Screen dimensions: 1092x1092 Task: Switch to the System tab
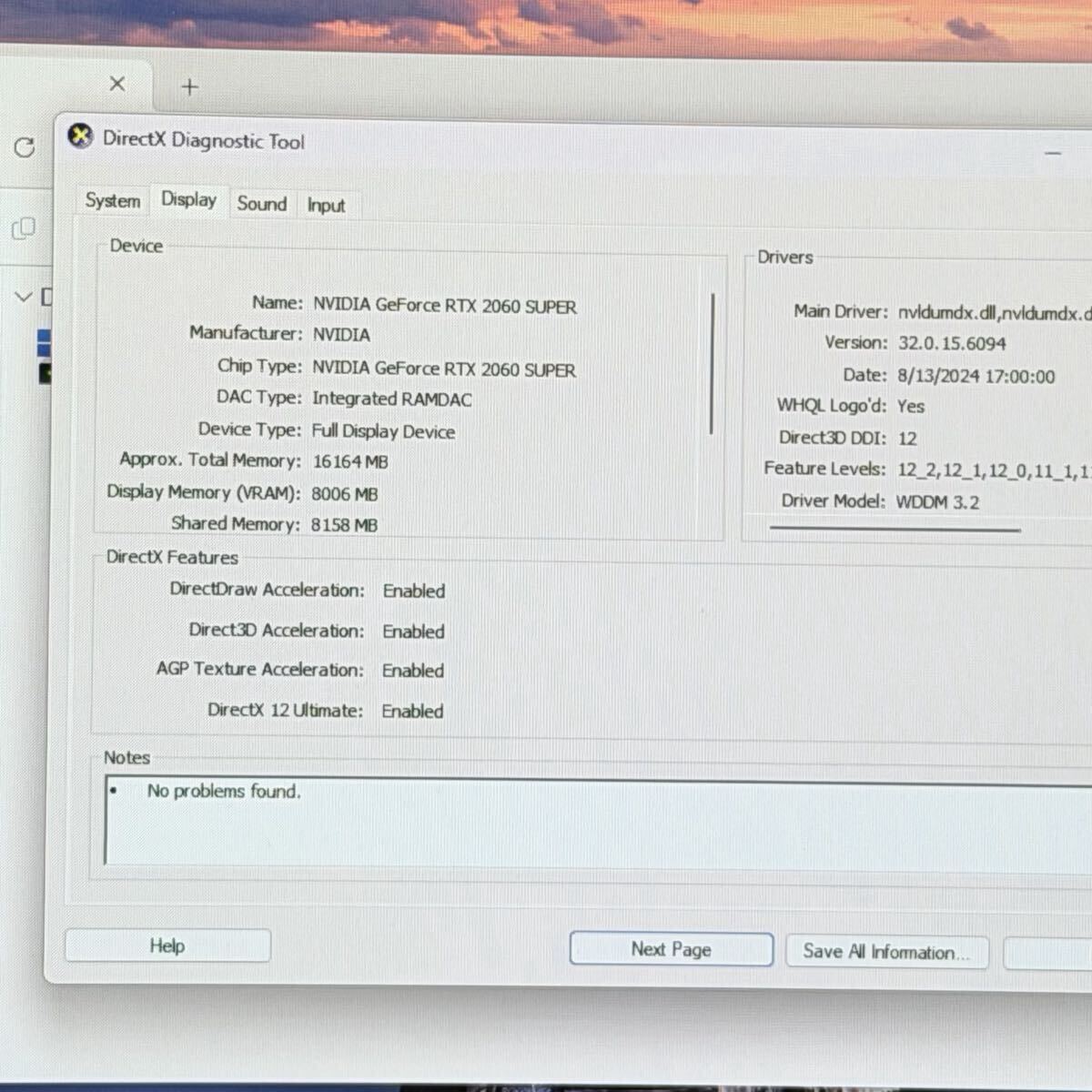(113, 200)
